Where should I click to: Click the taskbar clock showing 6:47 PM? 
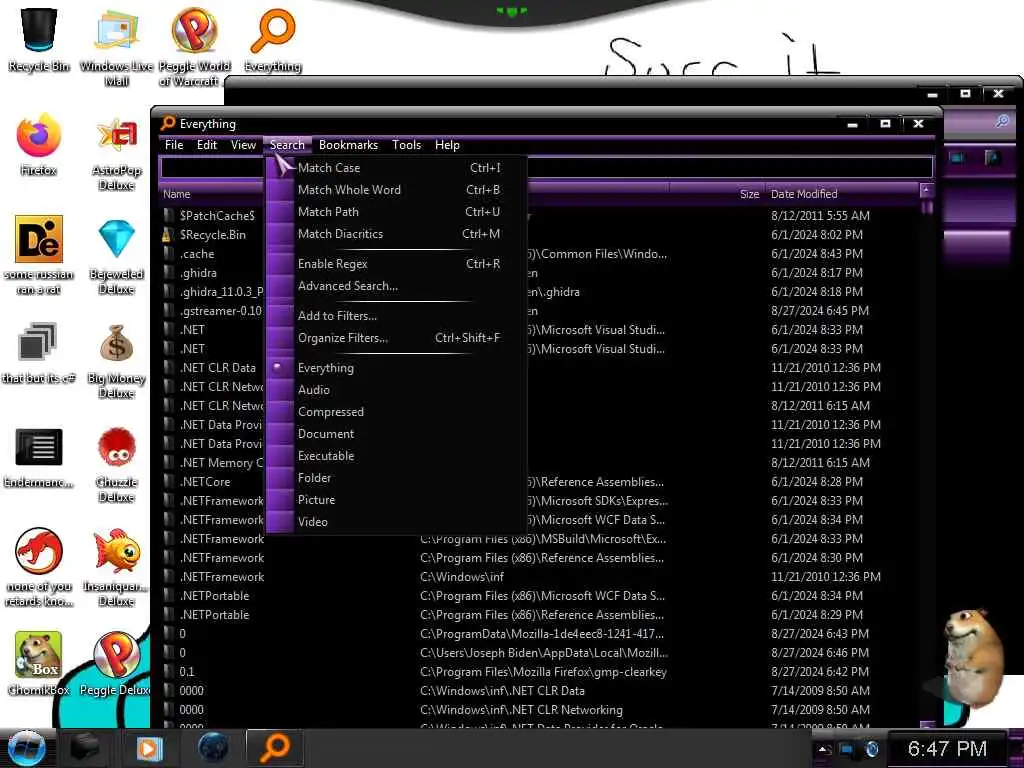pos(947,749)
